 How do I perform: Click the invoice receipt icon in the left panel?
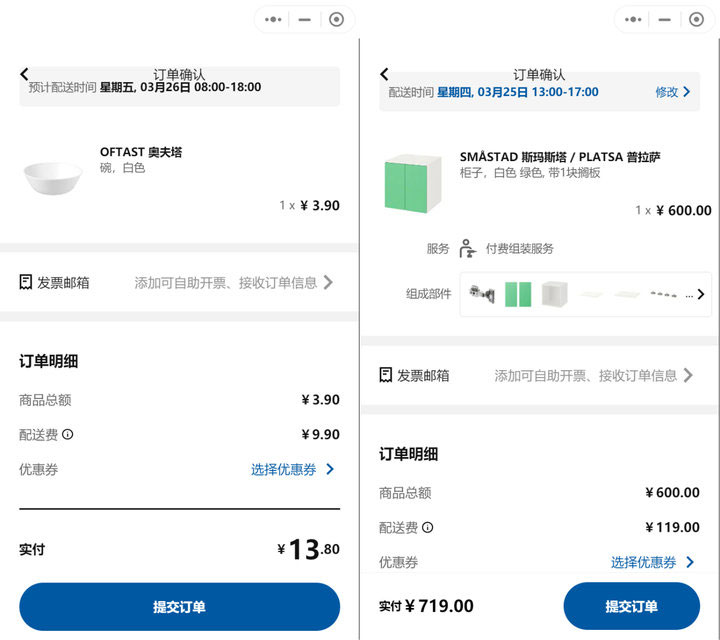click(x=26, y=283)
